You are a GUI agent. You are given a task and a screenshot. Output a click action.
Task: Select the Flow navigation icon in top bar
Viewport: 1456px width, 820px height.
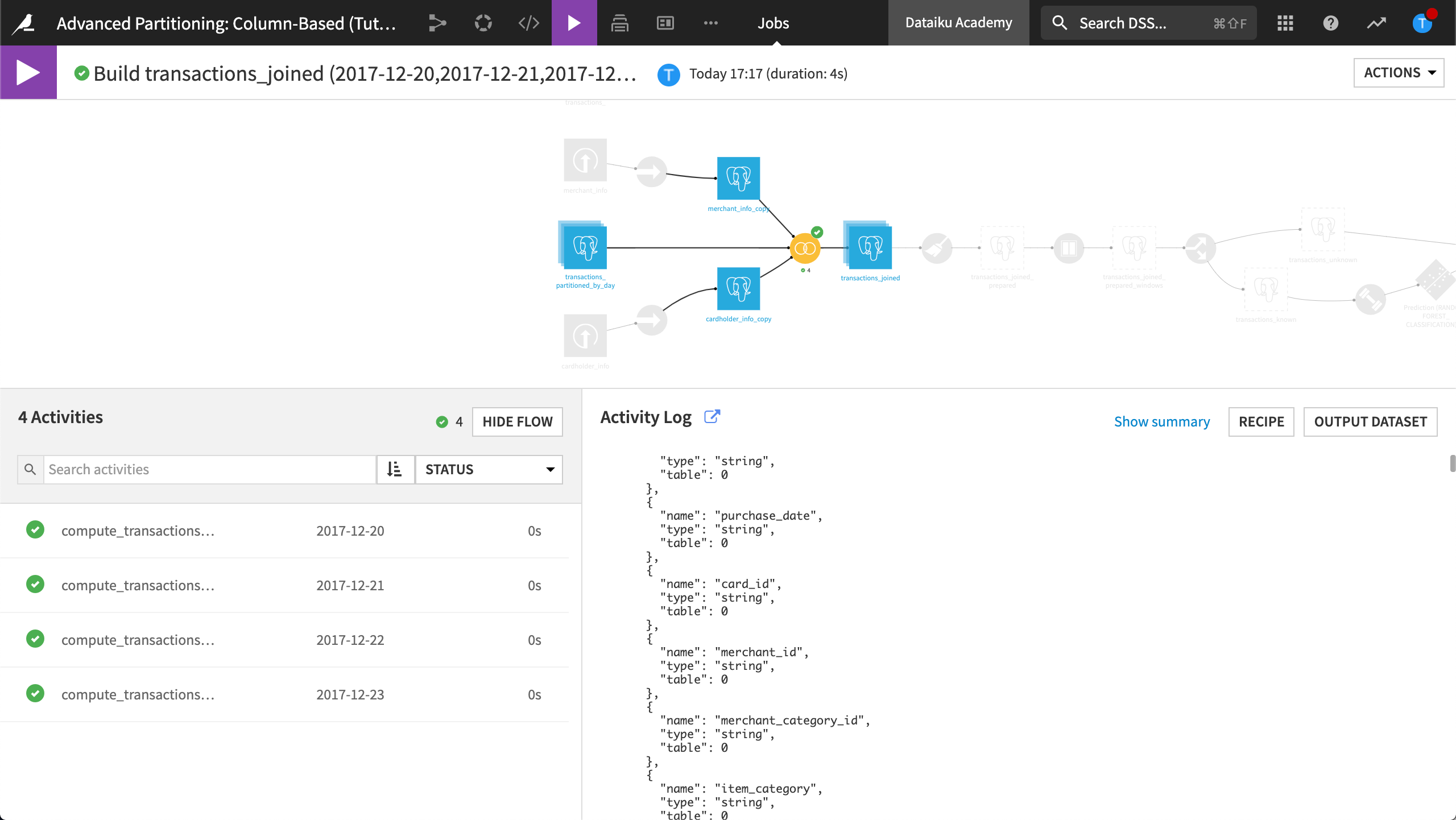[437, 23]
